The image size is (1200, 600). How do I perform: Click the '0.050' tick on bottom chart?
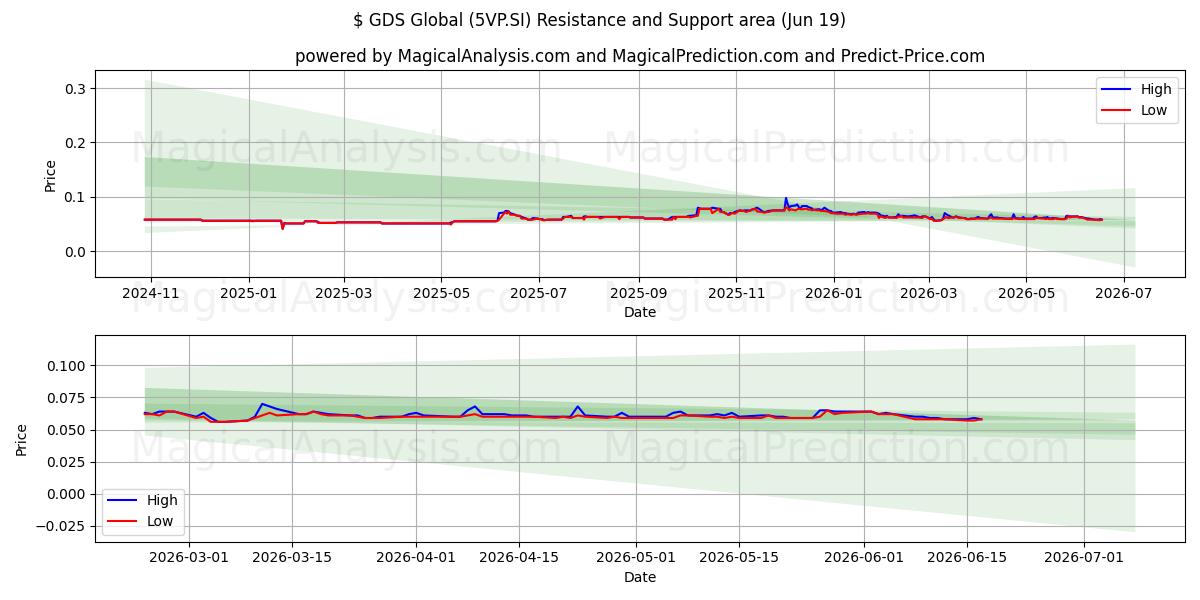tap(66, 430)
